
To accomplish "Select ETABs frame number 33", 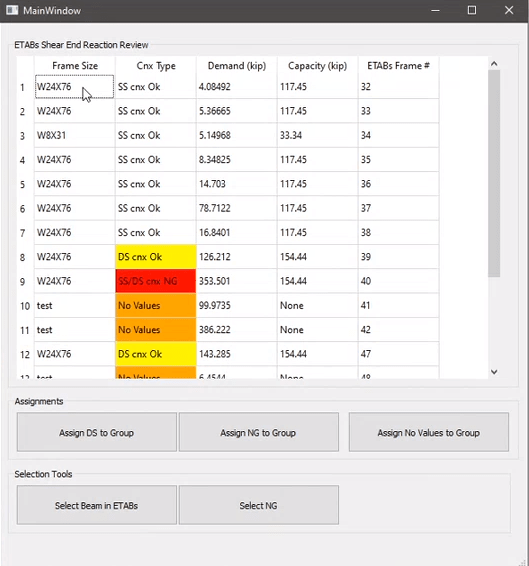I will (399, 111).
